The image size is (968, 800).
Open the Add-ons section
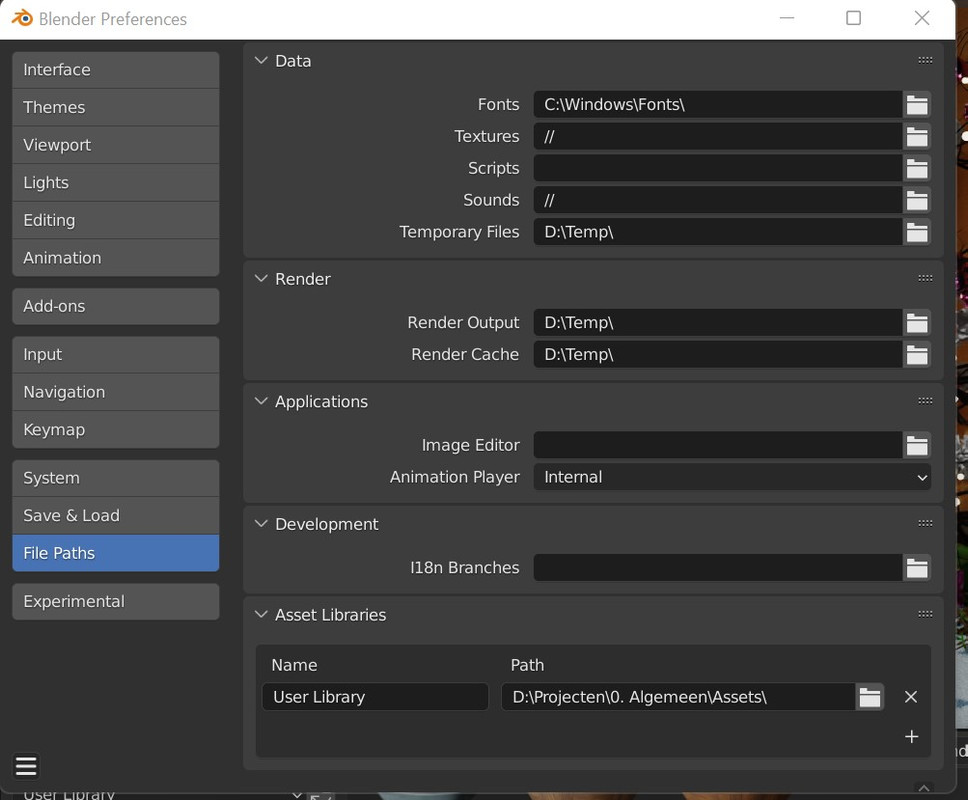click(x=115, y=306)
